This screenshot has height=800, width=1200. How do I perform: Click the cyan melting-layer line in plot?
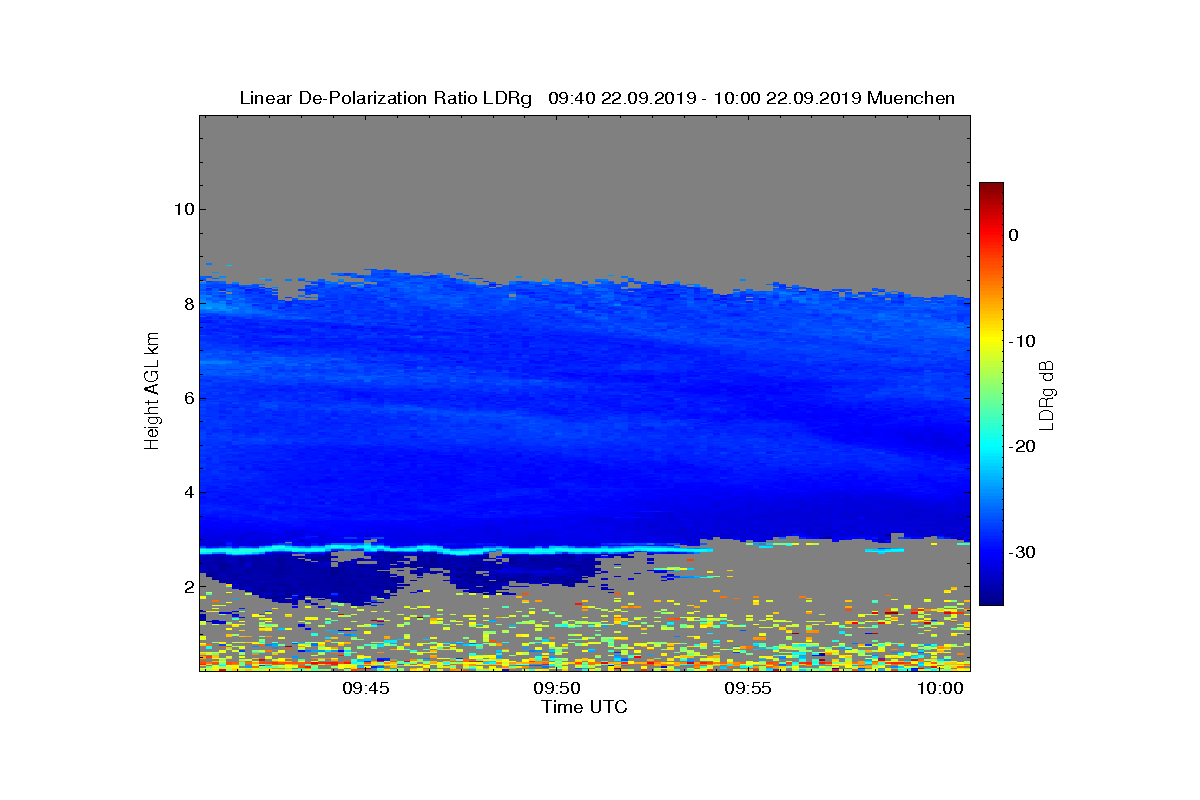456,549
